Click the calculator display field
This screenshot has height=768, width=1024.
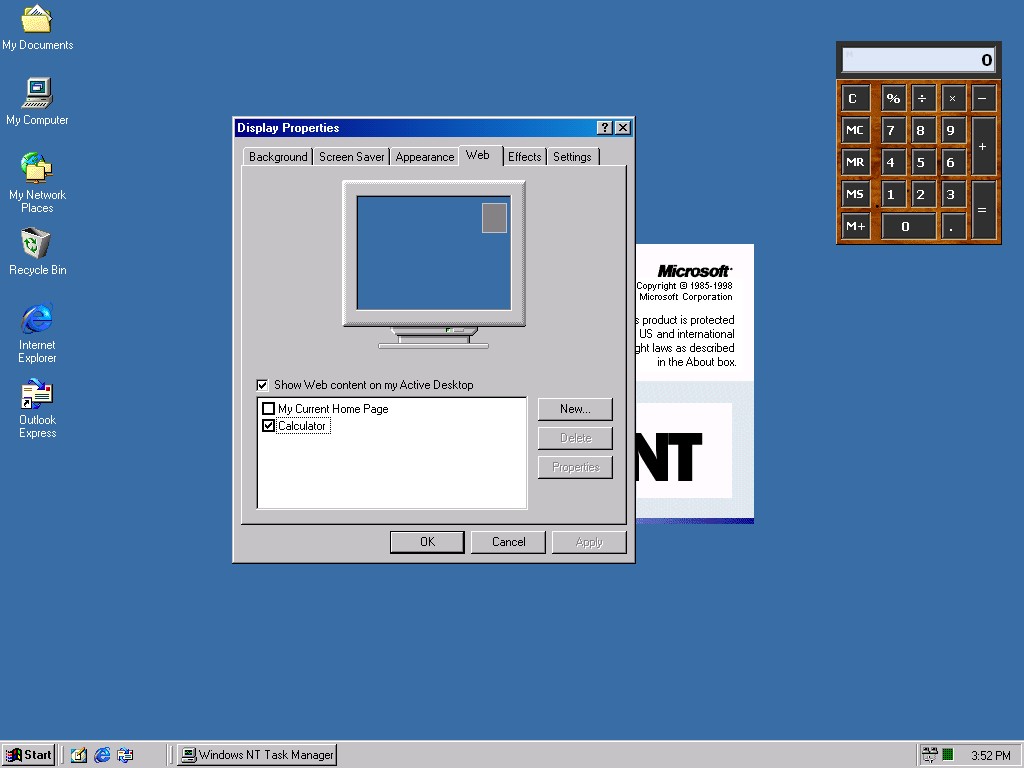point(918,60)
